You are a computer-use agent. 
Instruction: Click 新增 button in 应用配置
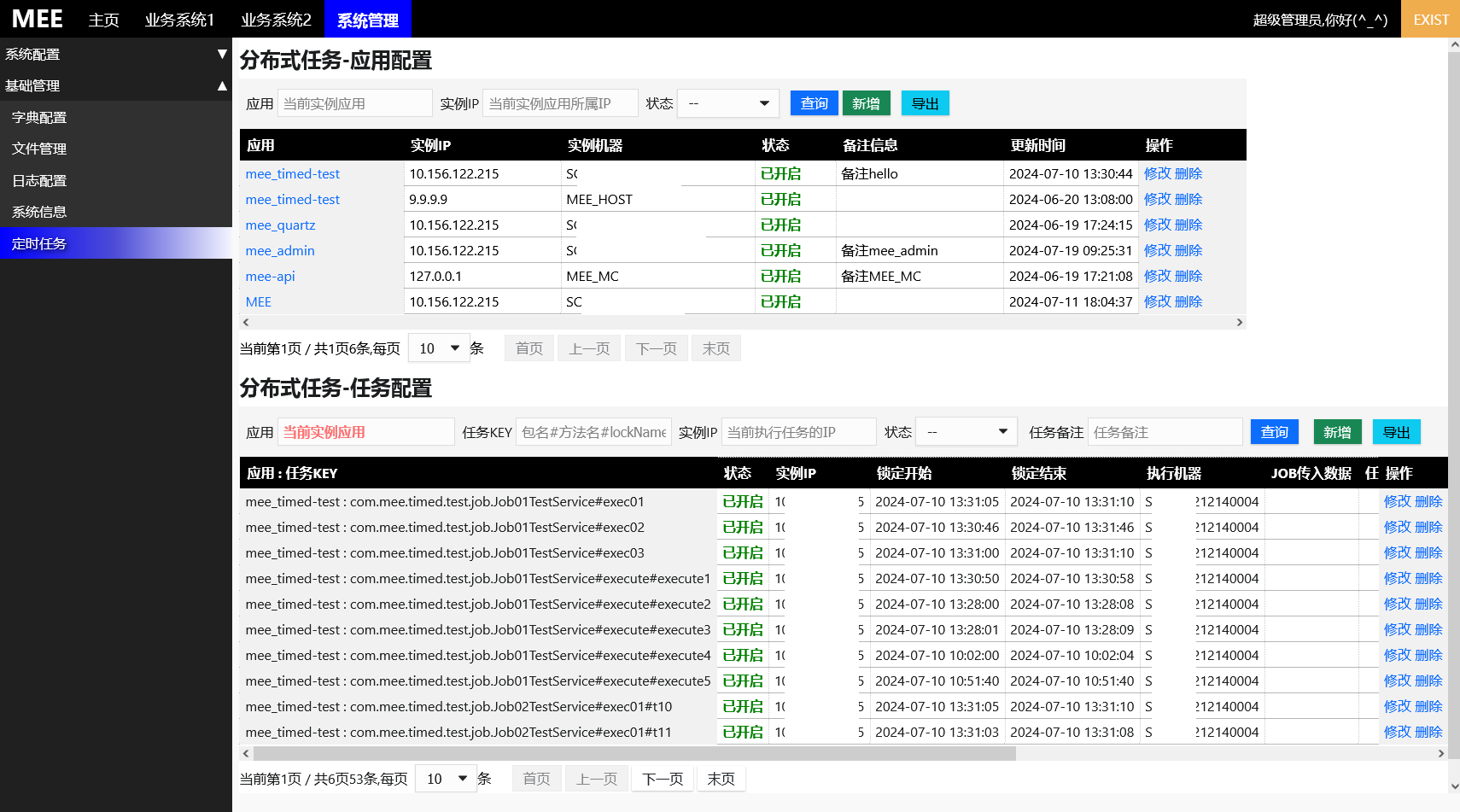click(x=867, y=103)
